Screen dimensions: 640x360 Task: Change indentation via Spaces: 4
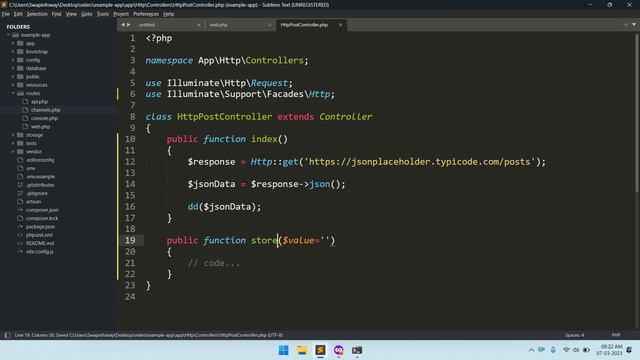574,335
